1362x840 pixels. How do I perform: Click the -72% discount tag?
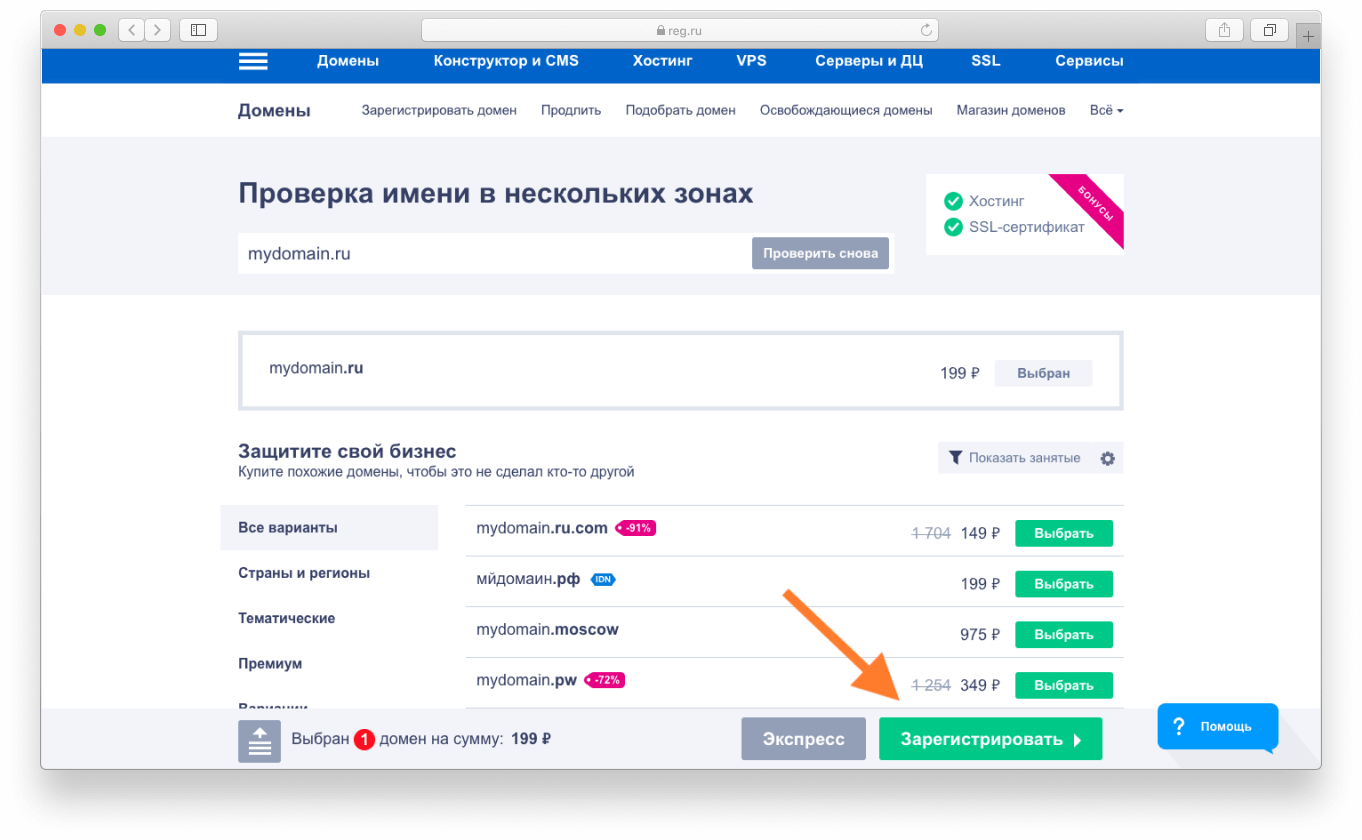tap(605, 680)
